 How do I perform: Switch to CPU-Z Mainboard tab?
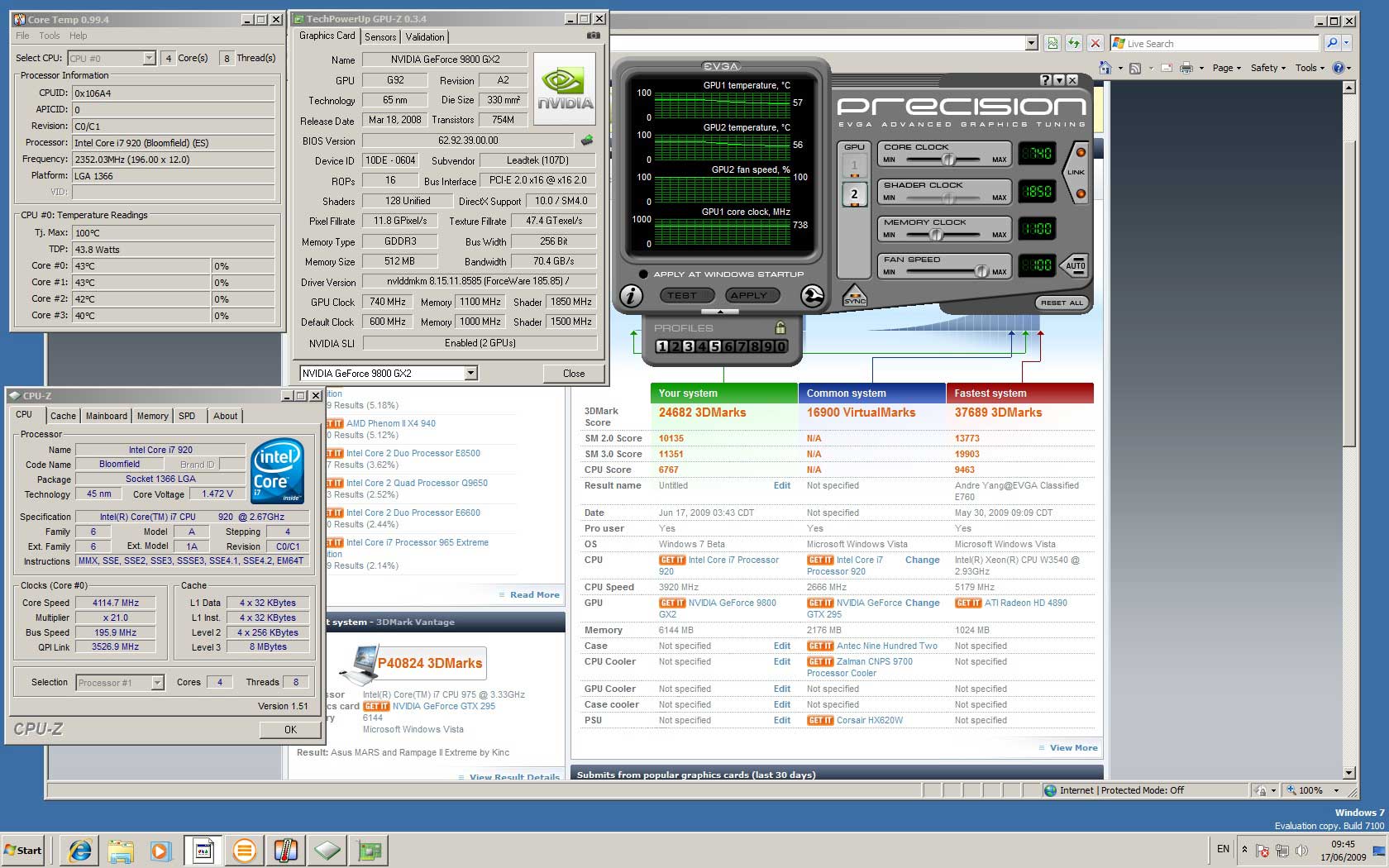[107, 416]
